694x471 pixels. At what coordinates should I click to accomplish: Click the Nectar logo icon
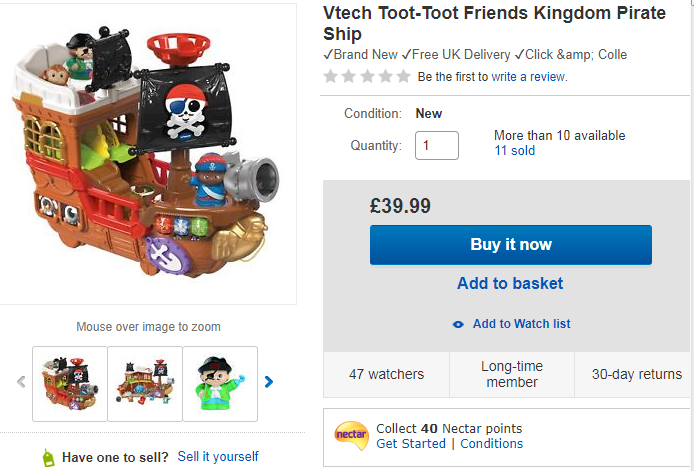pos(352,436)
